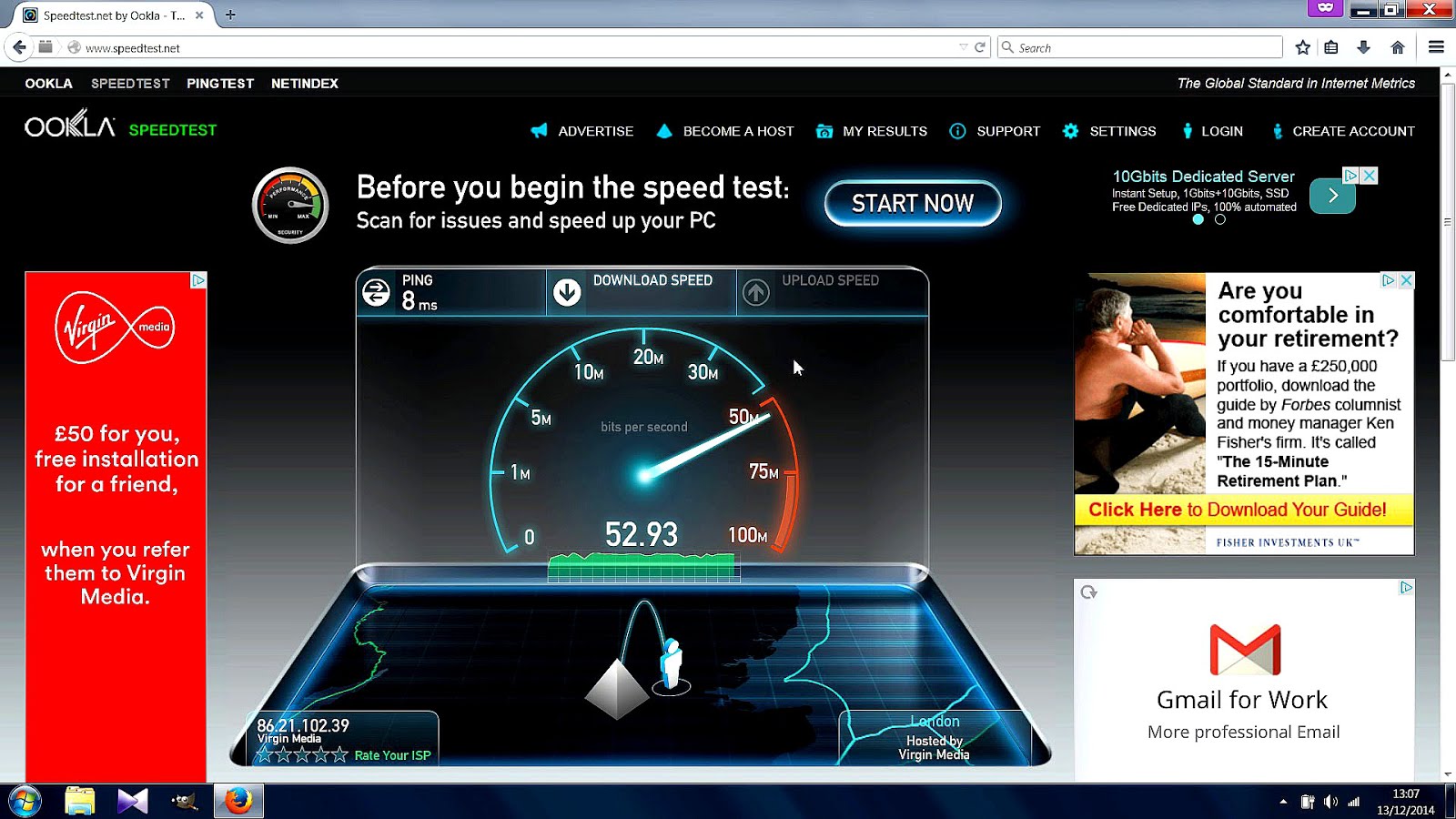1456x819 pixels.
Task: Click the LOGIN person icon
Action: click(1188, 131)
